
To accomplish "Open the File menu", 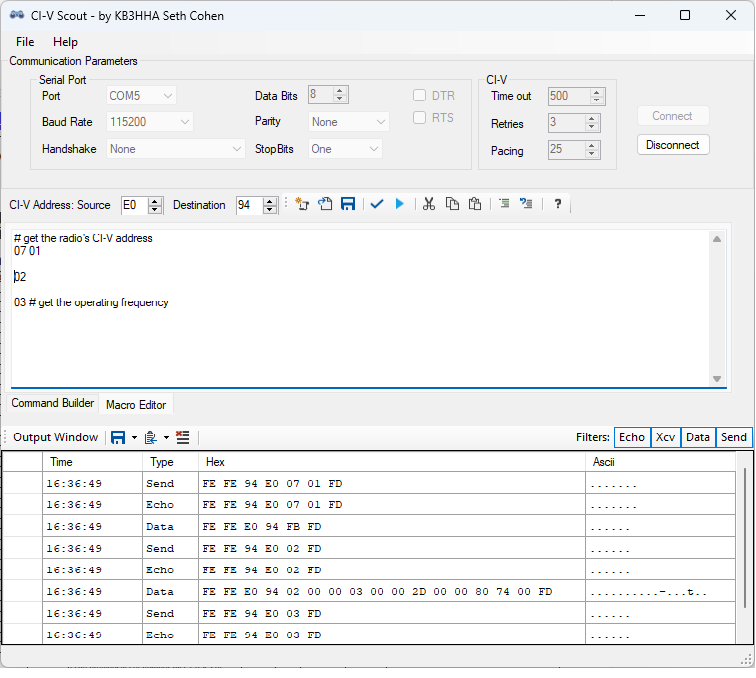I will (25, 42).
